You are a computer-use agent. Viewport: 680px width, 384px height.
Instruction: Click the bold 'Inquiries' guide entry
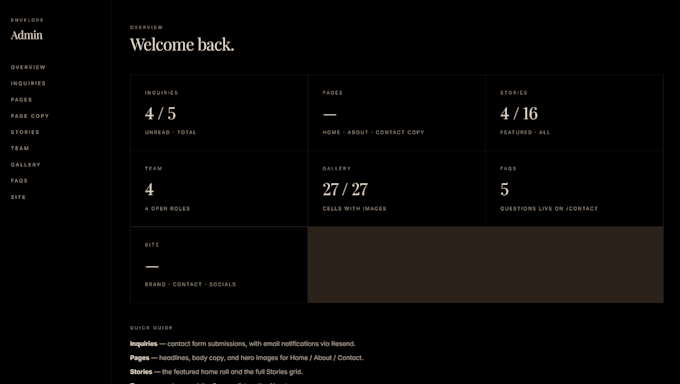pos(144,344)
